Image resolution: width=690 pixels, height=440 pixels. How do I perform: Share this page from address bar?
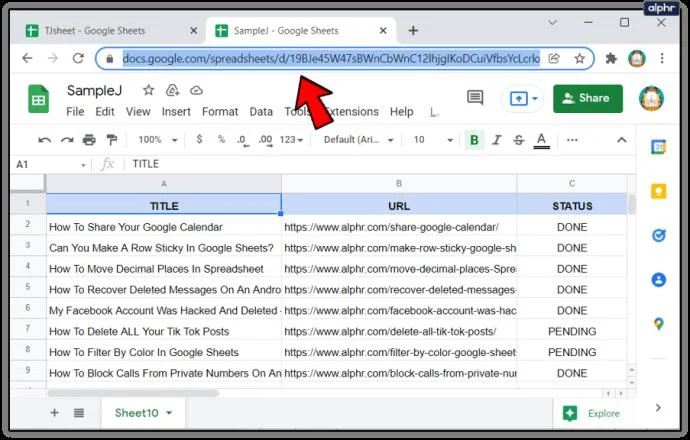point(554,58)
